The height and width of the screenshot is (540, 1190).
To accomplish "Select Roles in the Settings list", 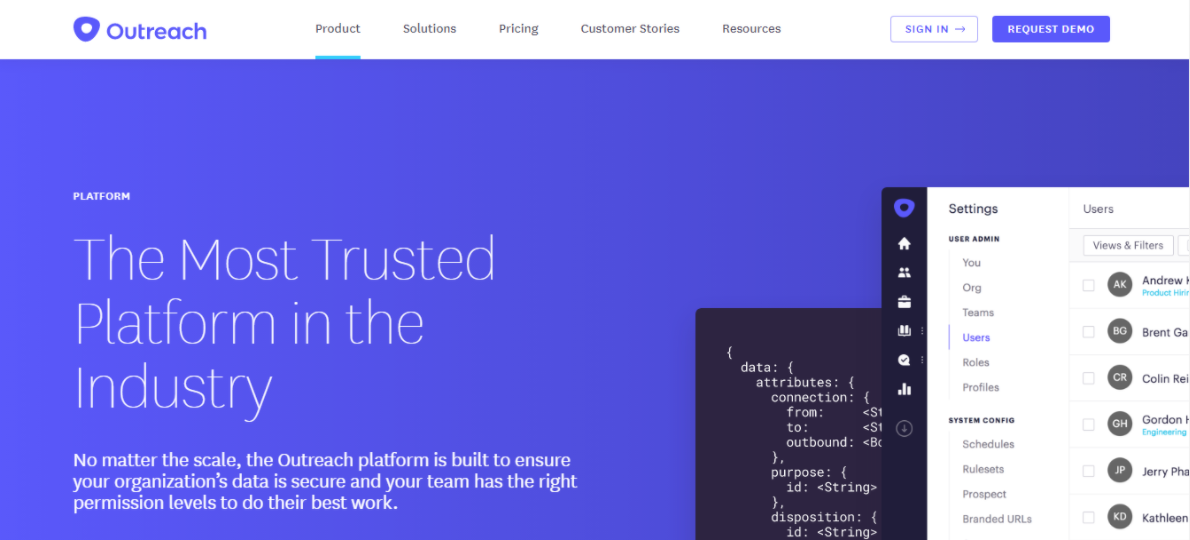I will 976,363.
